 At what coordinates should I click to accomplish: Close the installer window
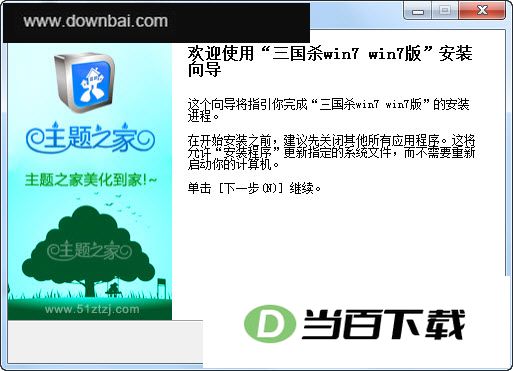pos(482,10)
